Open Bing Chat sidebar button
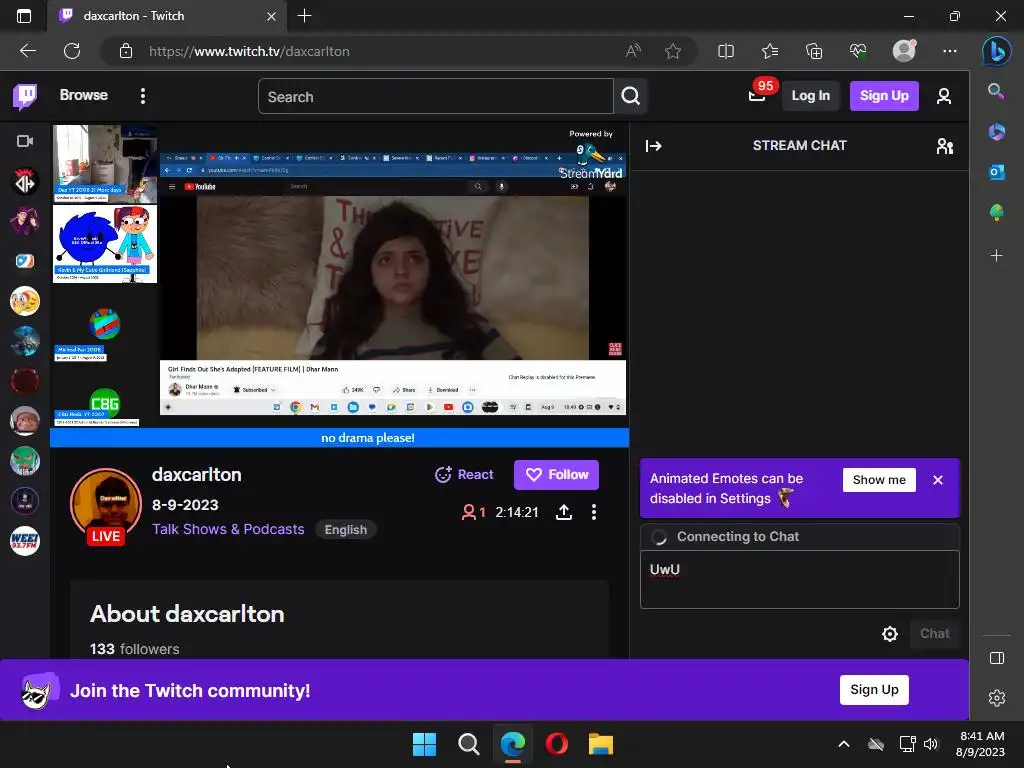This screenshot has width=1024, height=768. [x=997, y=51]
